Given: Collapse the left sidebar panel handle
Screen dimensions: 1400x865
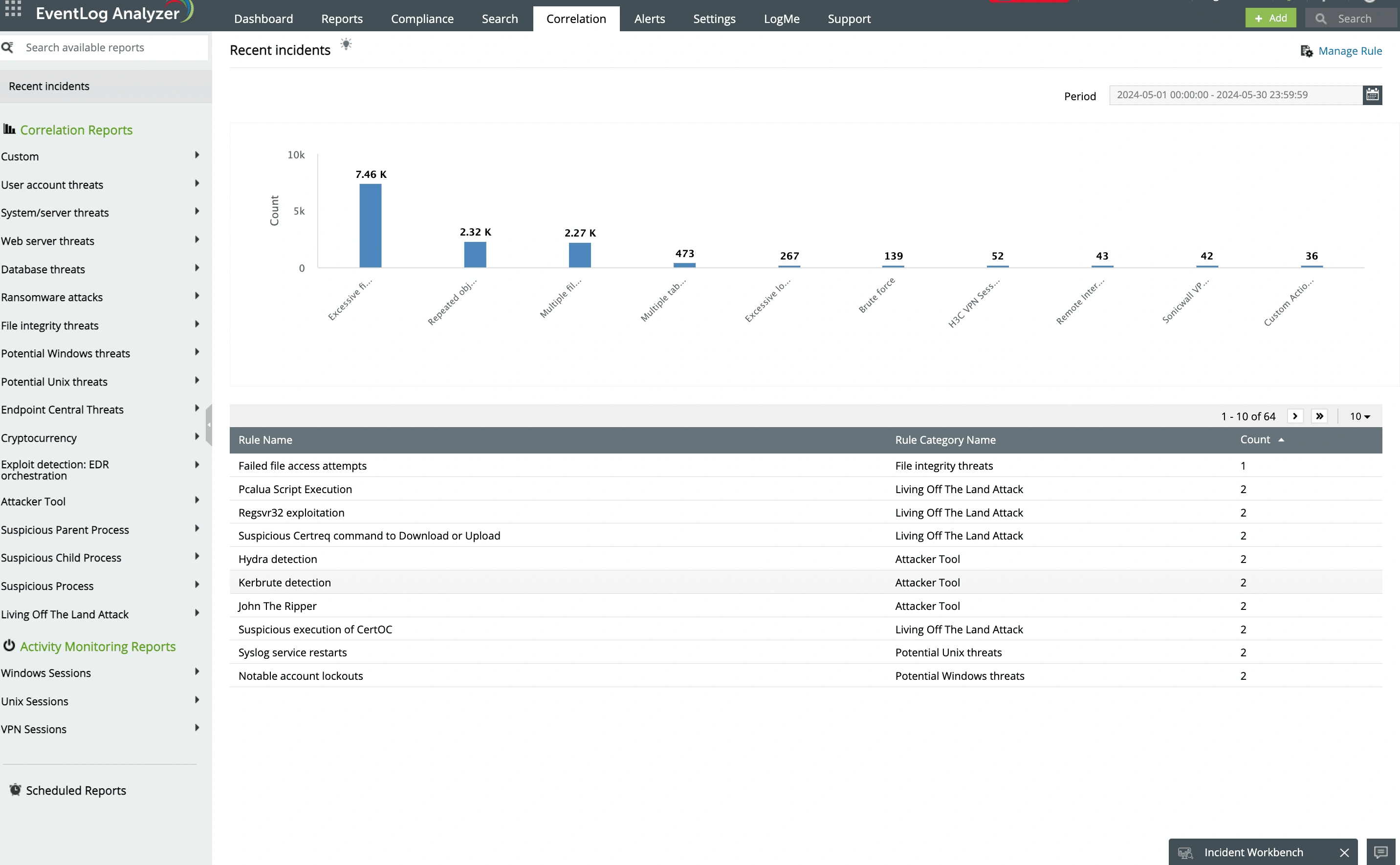Looking at the screenshot, I should tap(209, 425).
